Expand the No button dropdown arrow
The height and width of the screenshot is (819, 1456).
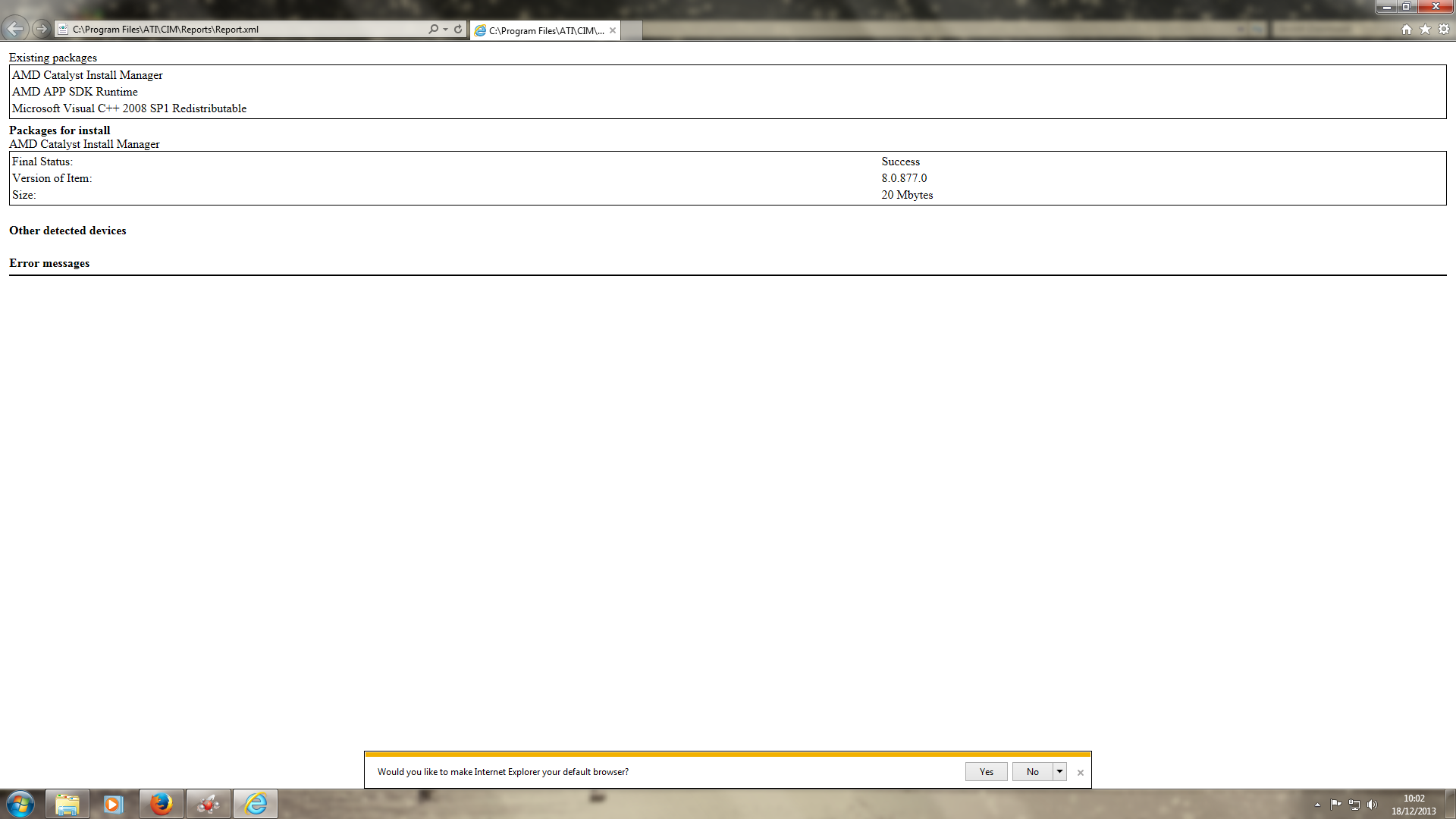(1059, 771)
